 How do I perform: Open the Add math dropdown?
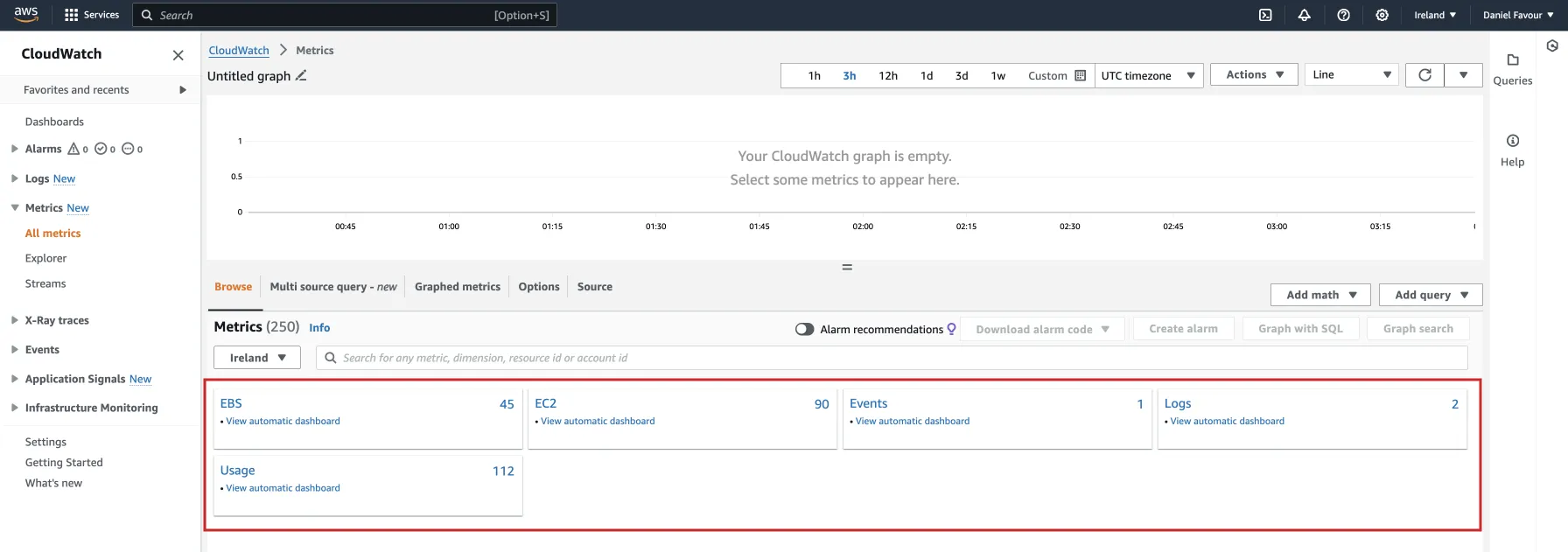[x=1320, y=295]
